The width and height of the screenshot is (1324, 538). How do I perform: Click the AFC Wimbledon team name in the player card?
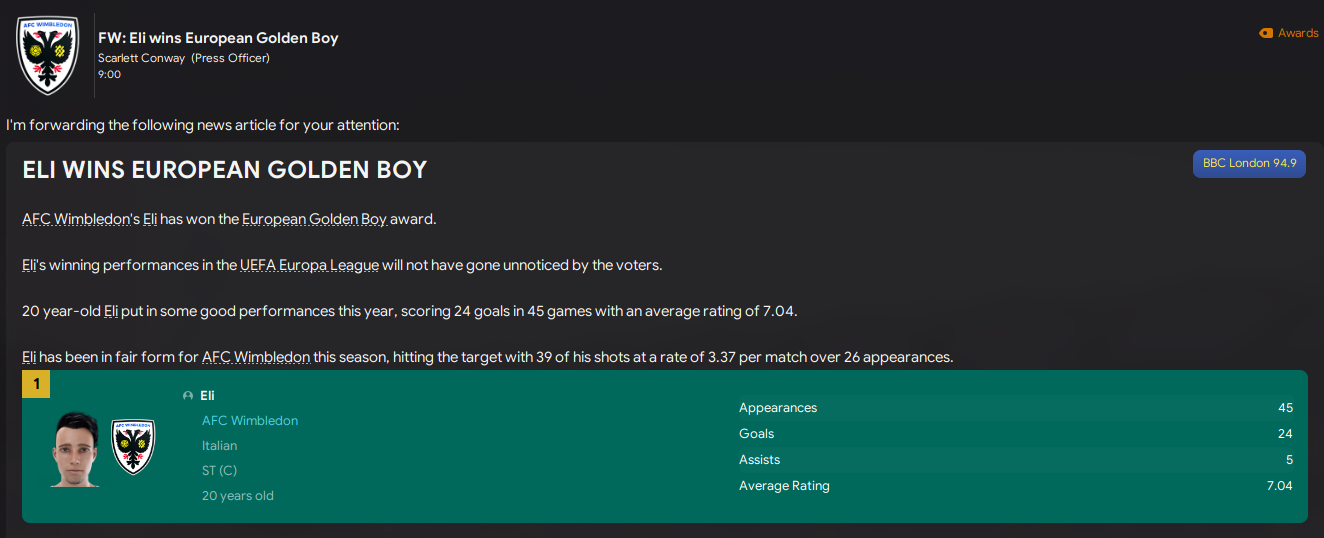pos(250,421)
